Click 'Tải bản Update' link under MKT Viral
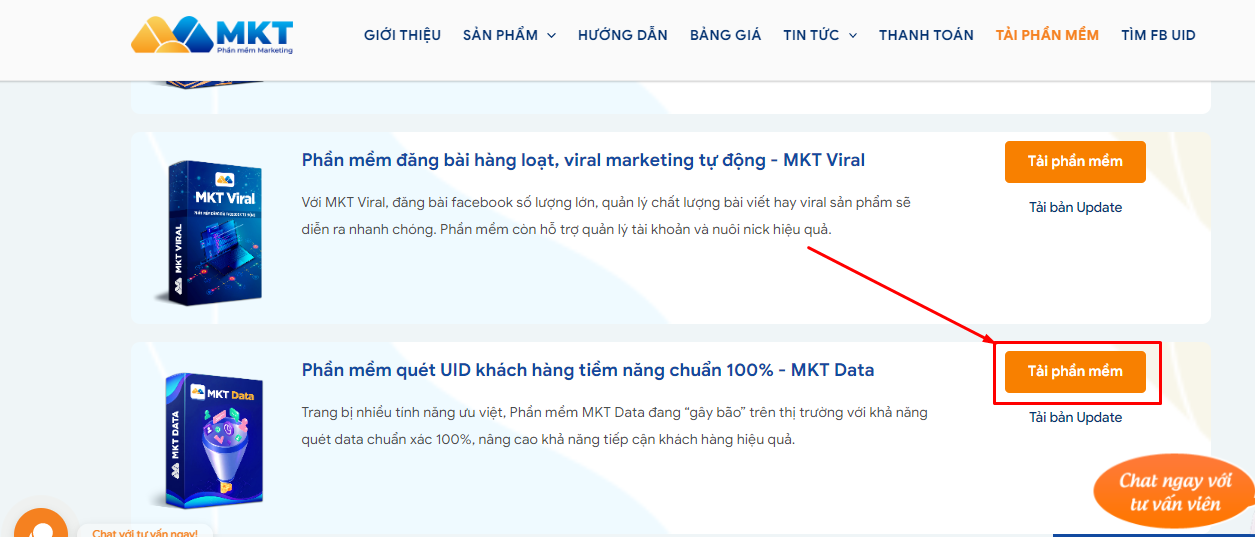1255x537 pixels. (x=1075, y=208)
